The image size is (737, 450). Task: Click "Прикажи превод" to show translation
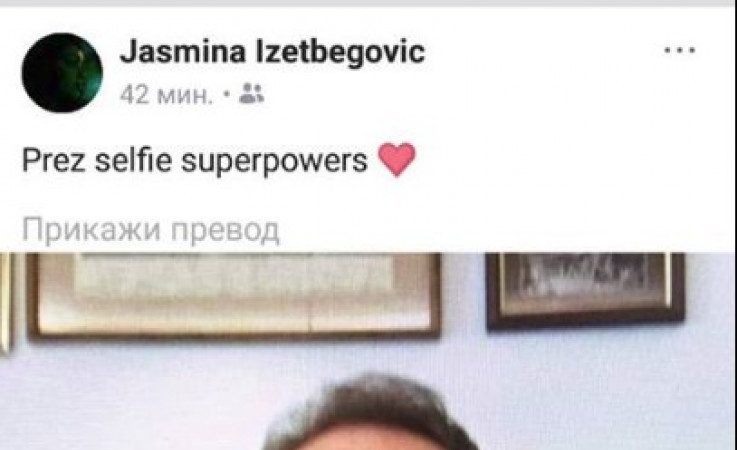click(x=151, y=231)
